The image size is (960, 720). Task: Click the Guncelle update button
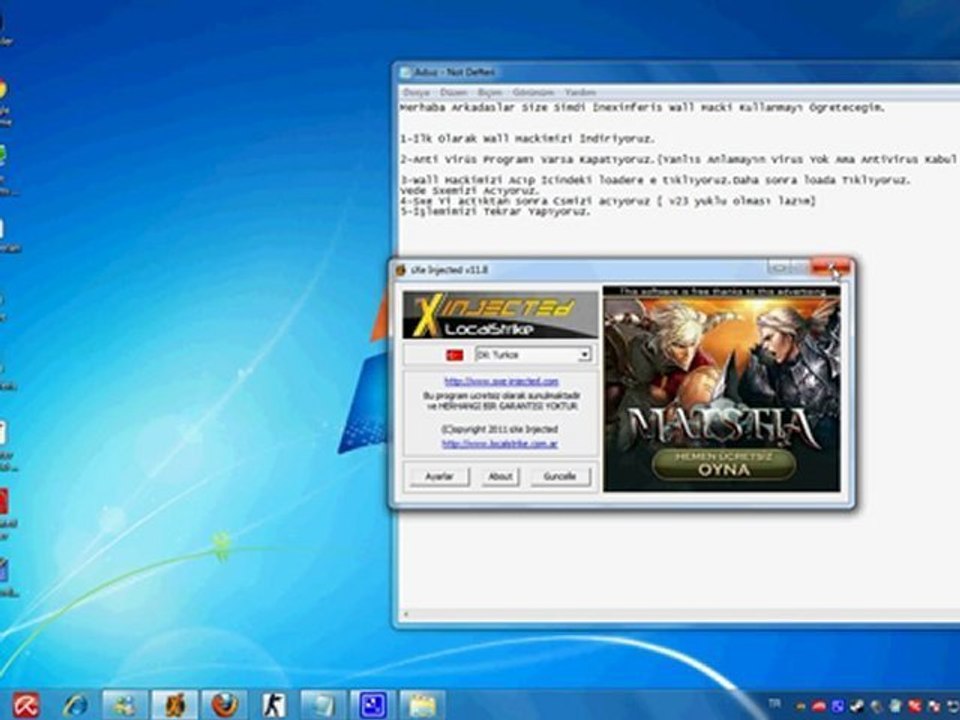560,476
